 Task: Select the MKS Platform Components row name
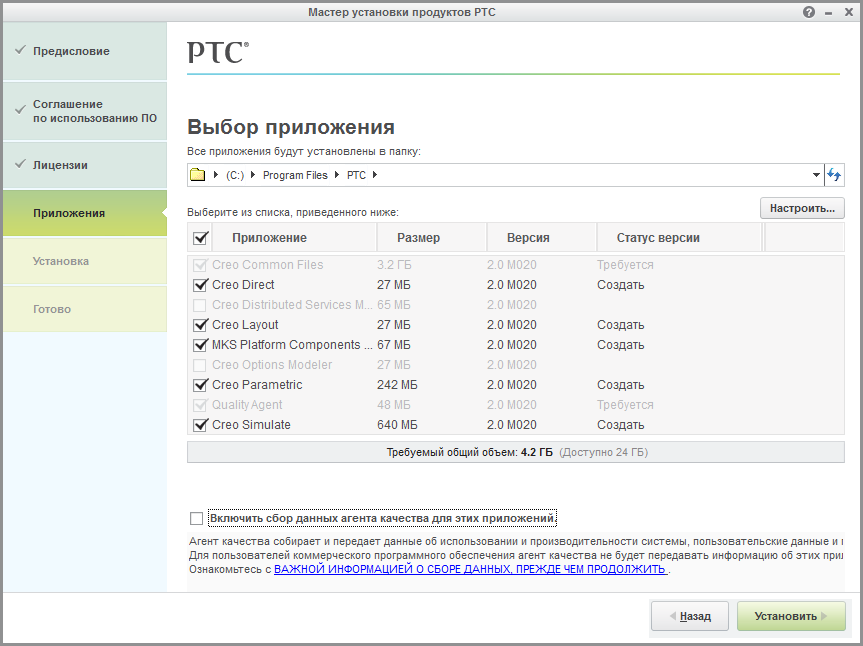pyautogui.click(x=292, y=345)
